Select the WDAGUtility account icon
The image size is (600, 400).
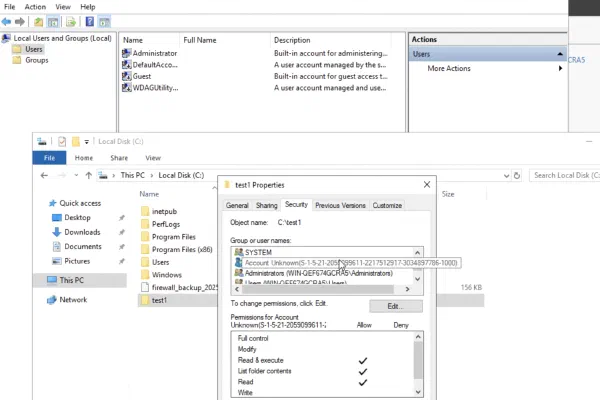click(126, 88)
